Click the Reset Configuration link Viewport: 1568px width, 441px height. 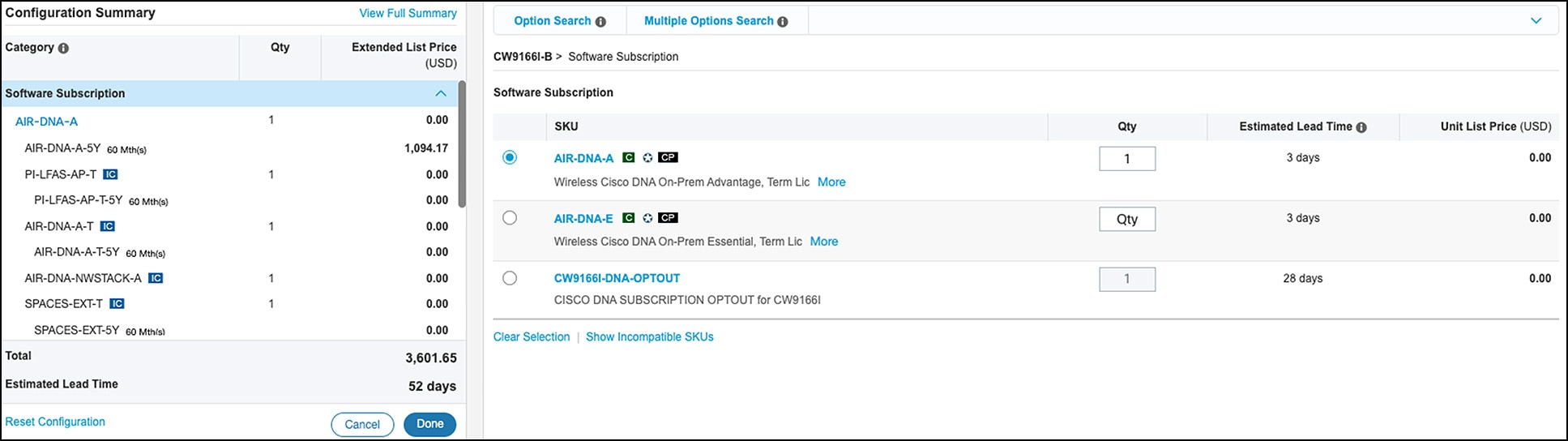pos(55,422)
